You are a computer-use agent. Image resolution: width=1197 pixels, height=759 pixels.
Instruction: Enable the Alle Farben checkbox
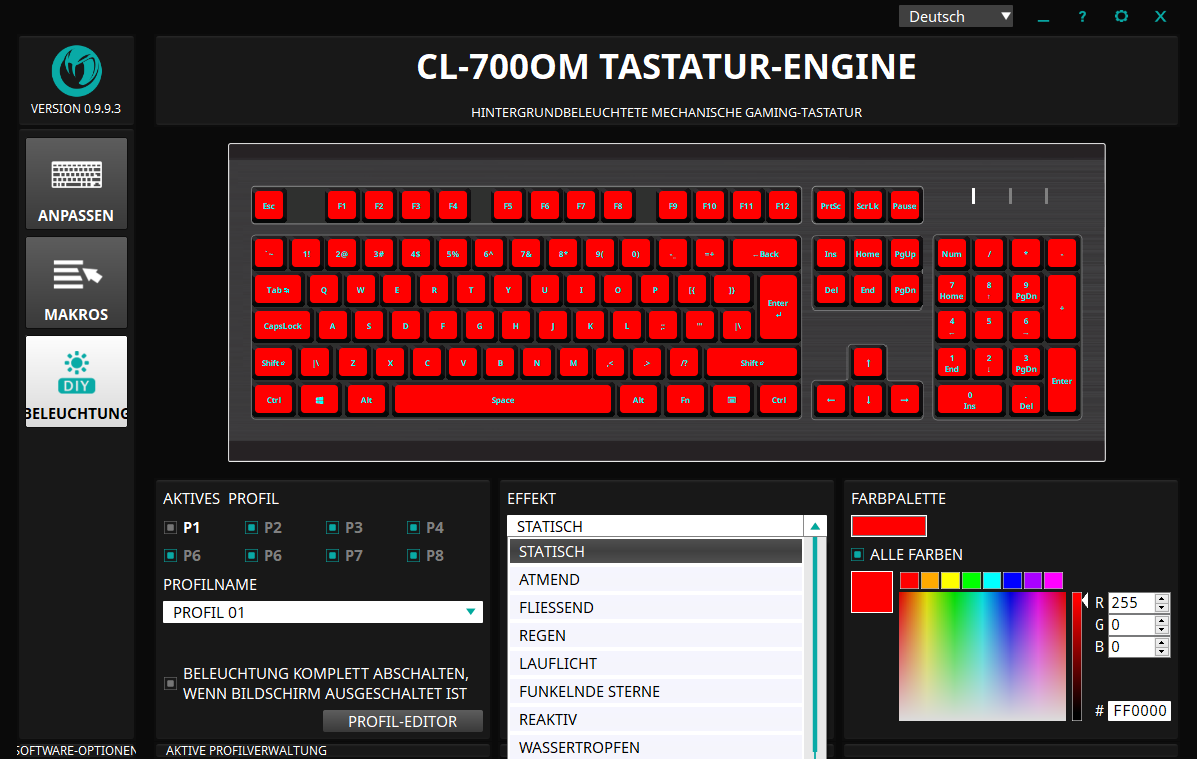tap(857, 555)
